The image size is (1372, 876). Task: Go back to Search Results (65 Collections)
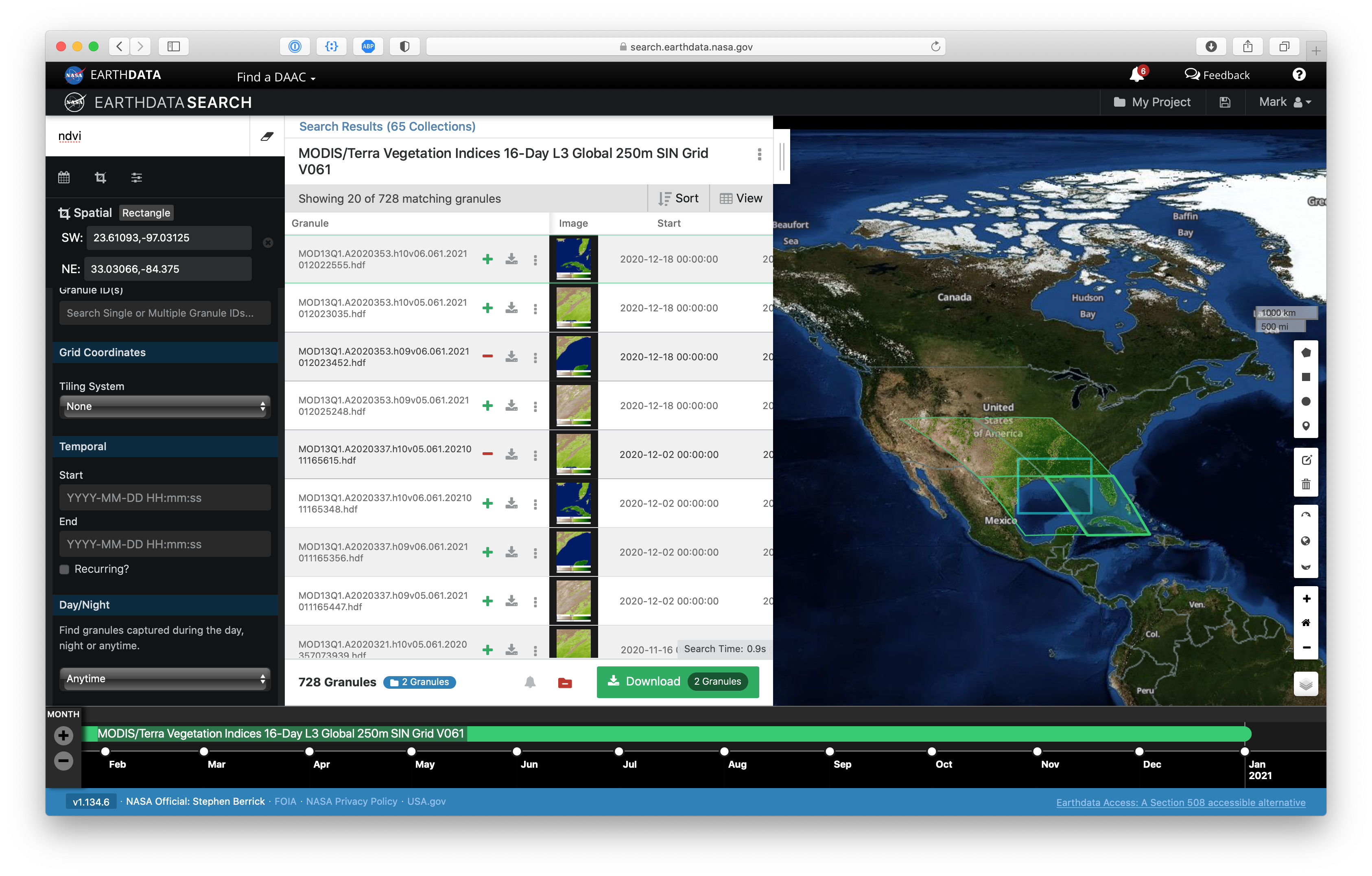pos(387,127)
